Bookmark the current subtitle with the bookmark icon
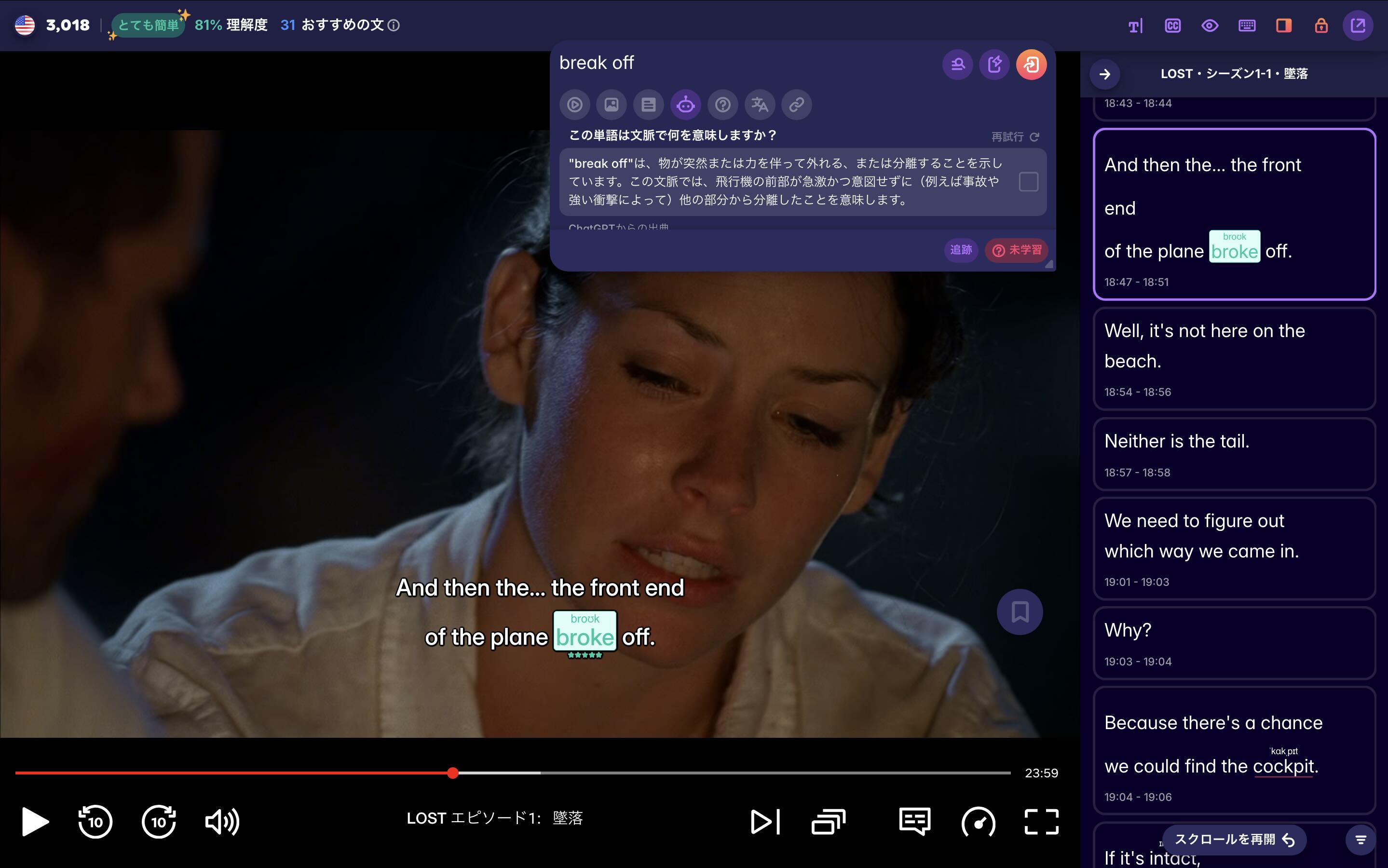Image resolution: width=1388 pixels, height=868 pixels. 1020,611
